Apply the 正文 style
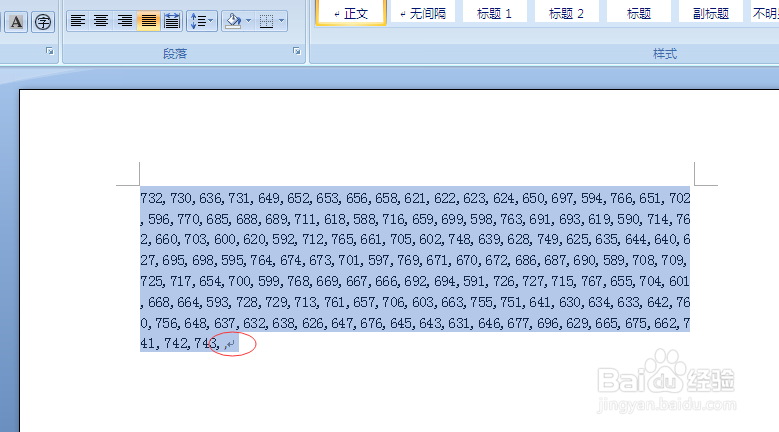 351,12
